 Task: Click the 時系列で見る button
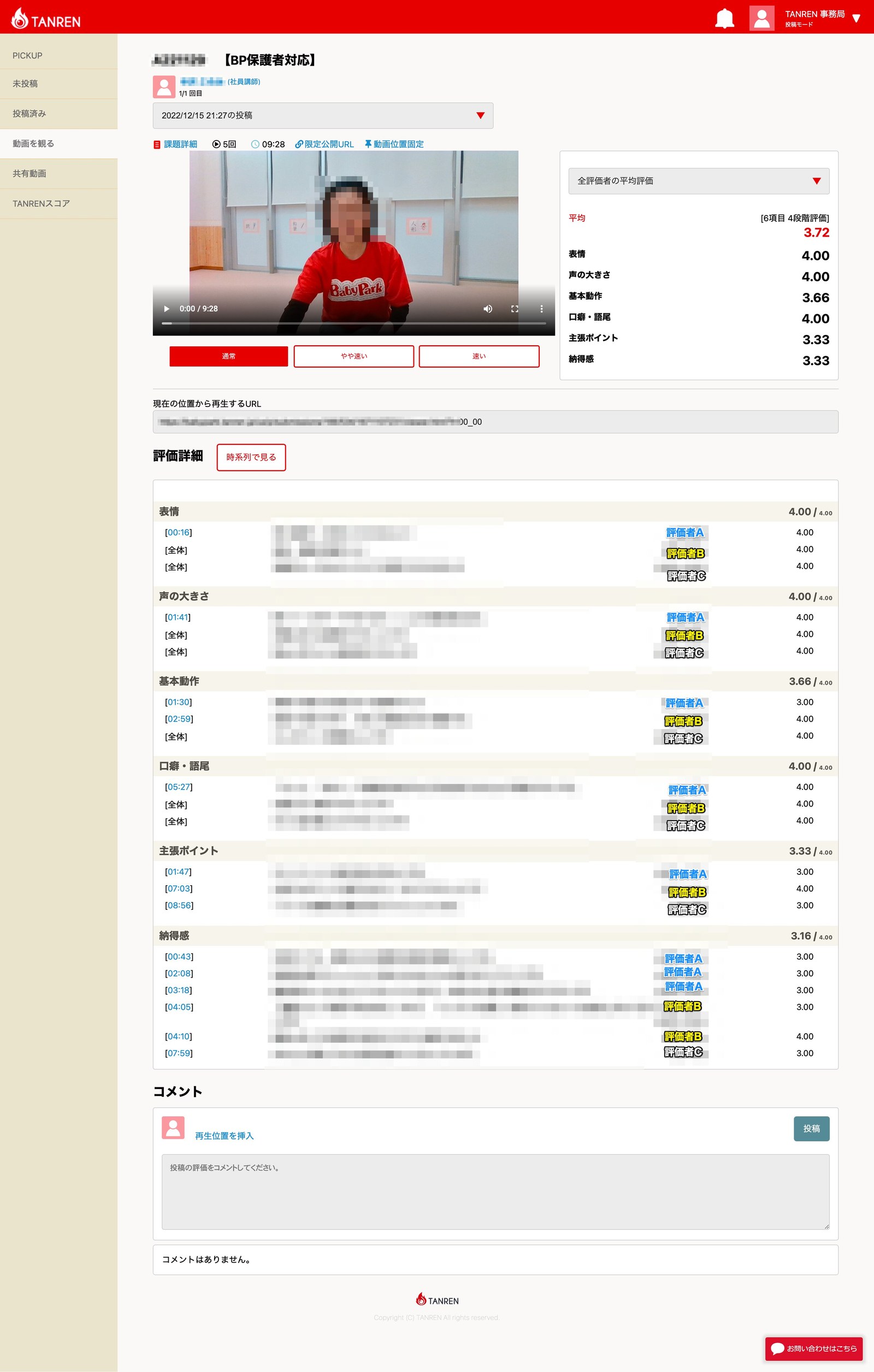pyautogui.click(x=251, y=457)
